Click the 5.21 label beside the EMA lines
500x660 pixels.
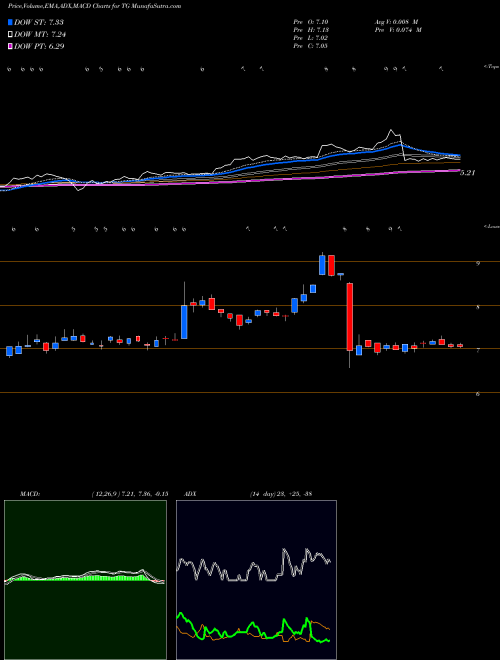tap(468, 173)
